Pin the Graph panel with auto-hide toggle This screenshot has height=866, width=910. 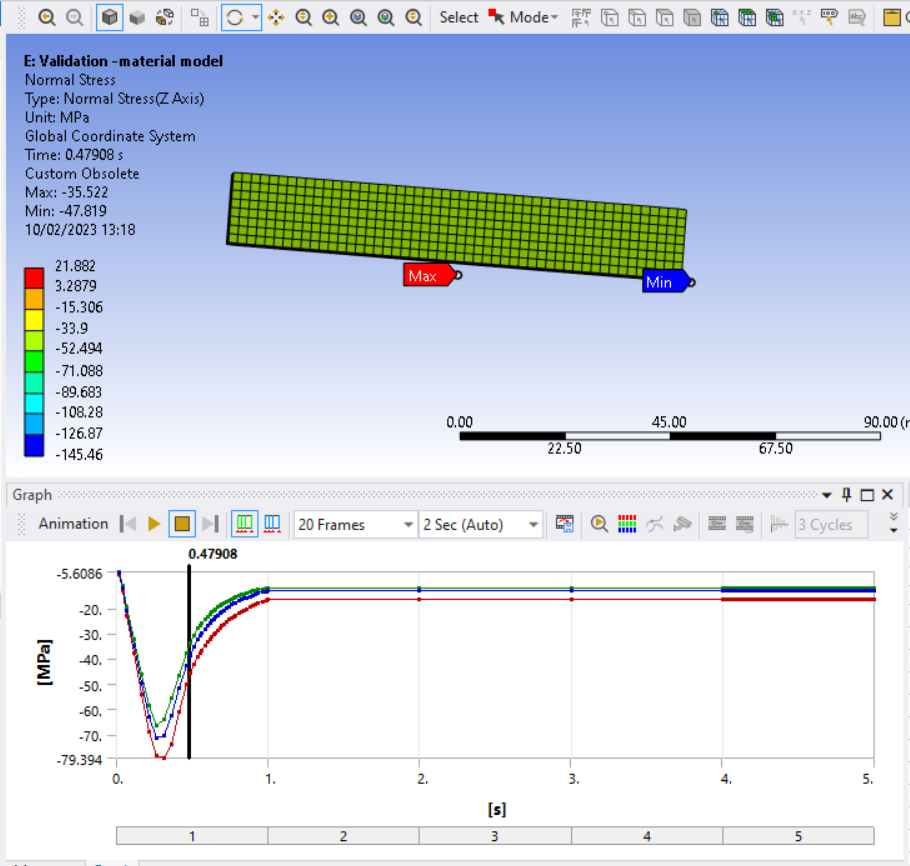coord(846,495)
